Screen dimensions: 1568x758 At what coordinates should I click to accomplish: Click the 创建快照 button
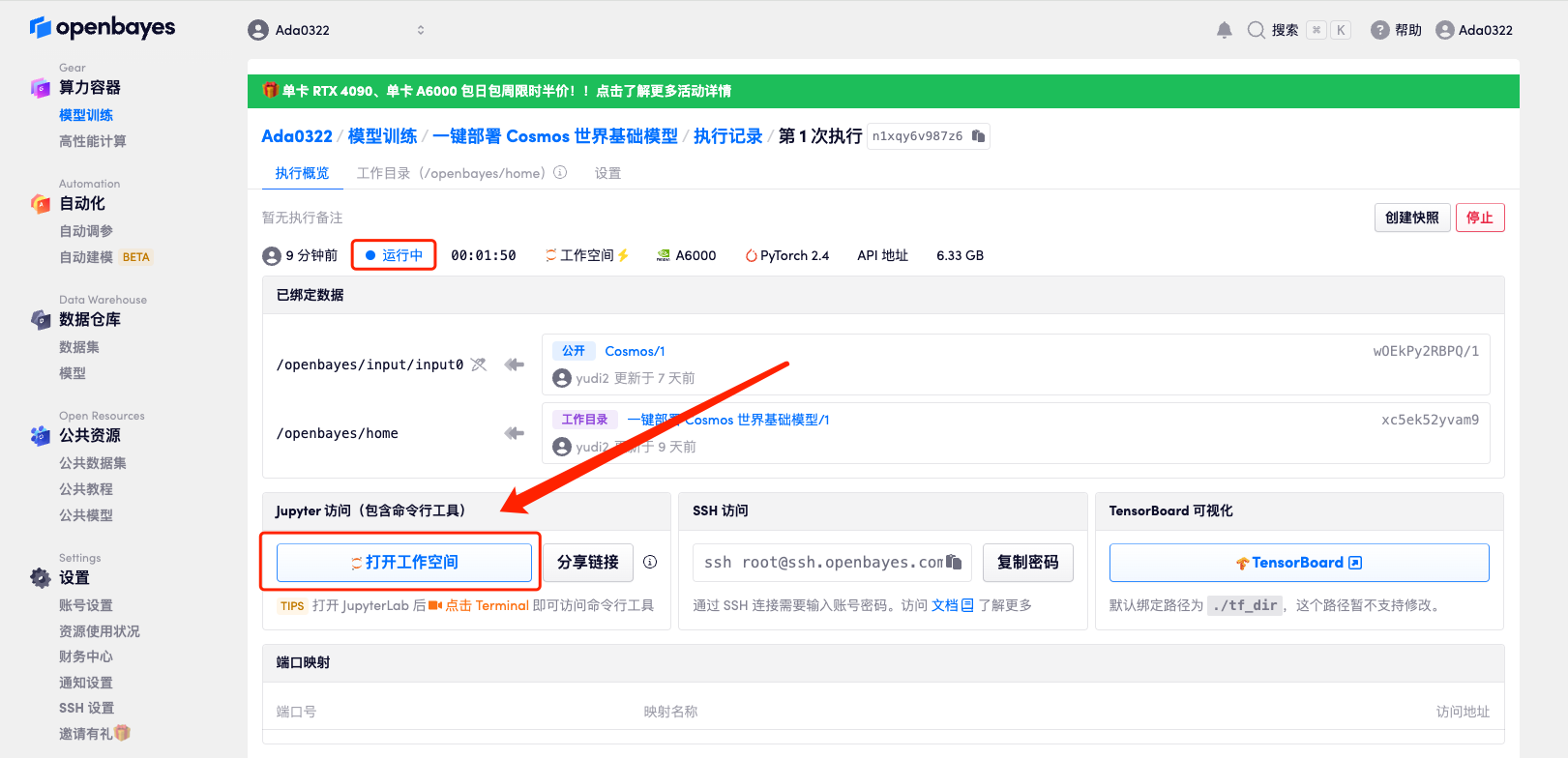1410,218
